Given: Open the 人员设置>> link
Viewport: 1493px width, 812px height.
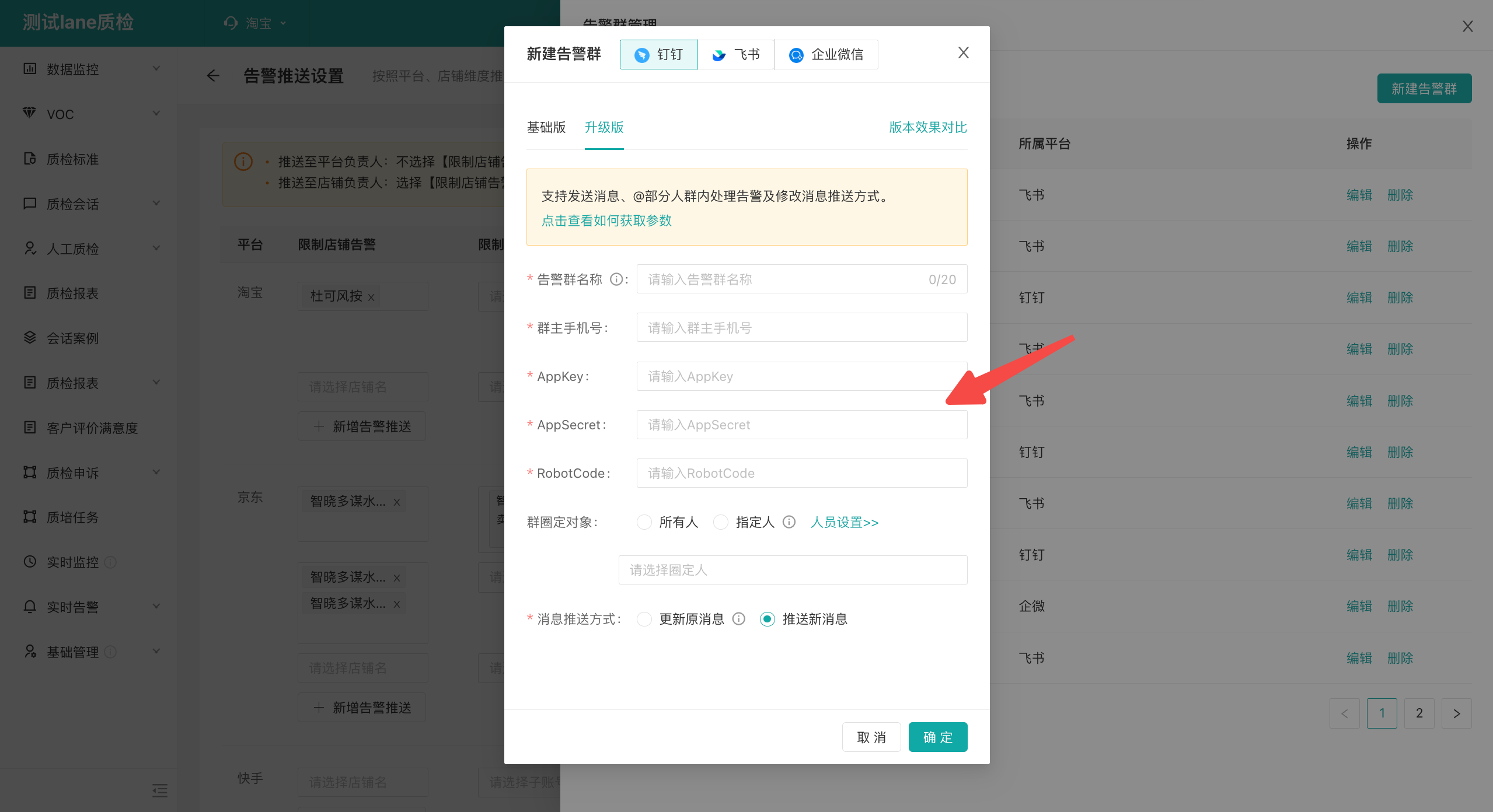Looking at the screenshot, I should 845,522.
